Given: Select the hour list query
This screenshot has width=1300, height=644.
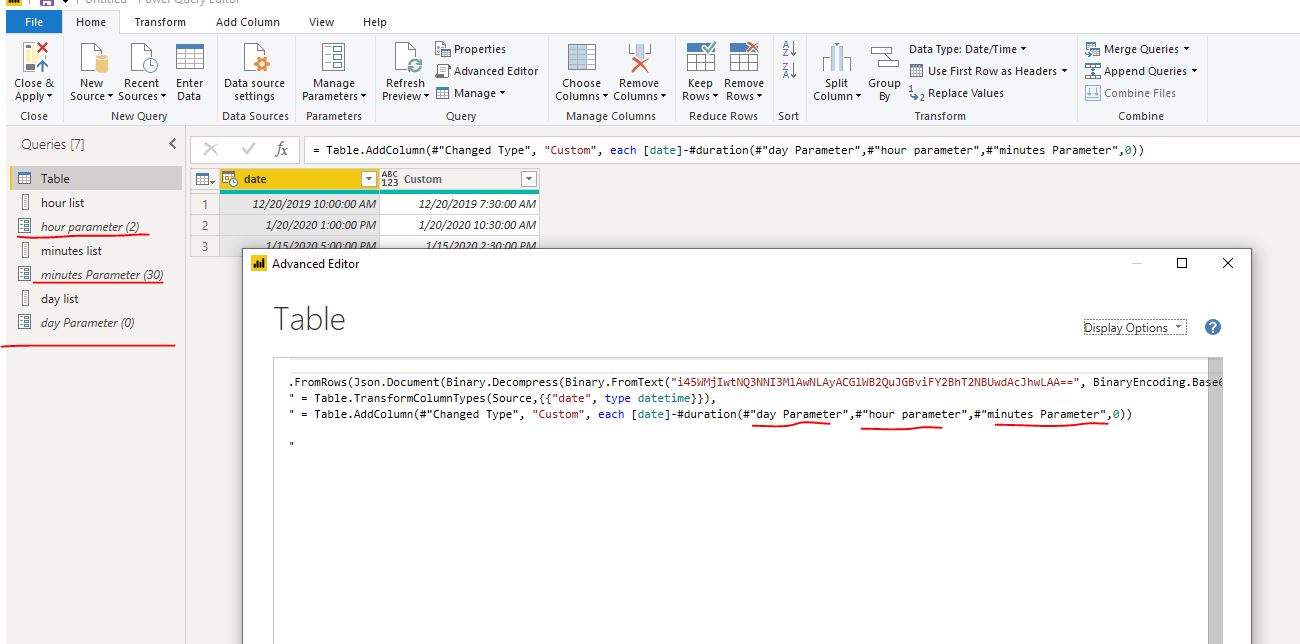Looking at the screenshot, I should click(x=96, y=202).
